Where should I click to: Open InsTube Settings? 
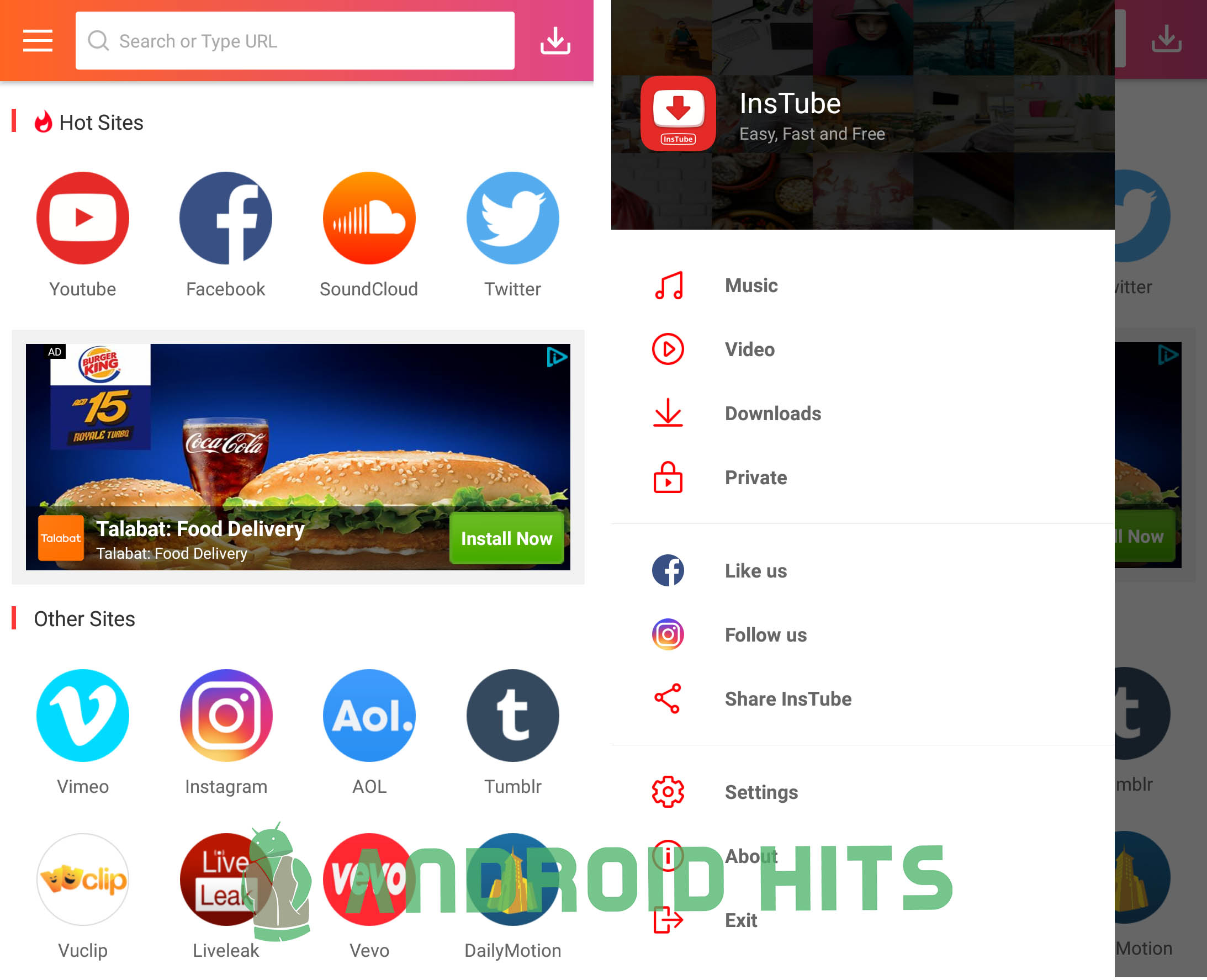click(761, 792)
